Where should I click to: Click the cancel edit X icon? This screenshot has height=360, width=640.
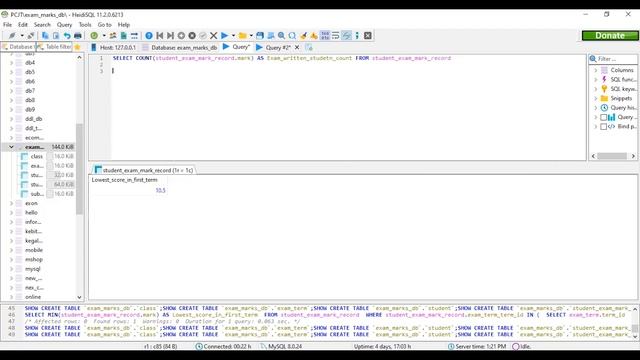pos(213,36)
